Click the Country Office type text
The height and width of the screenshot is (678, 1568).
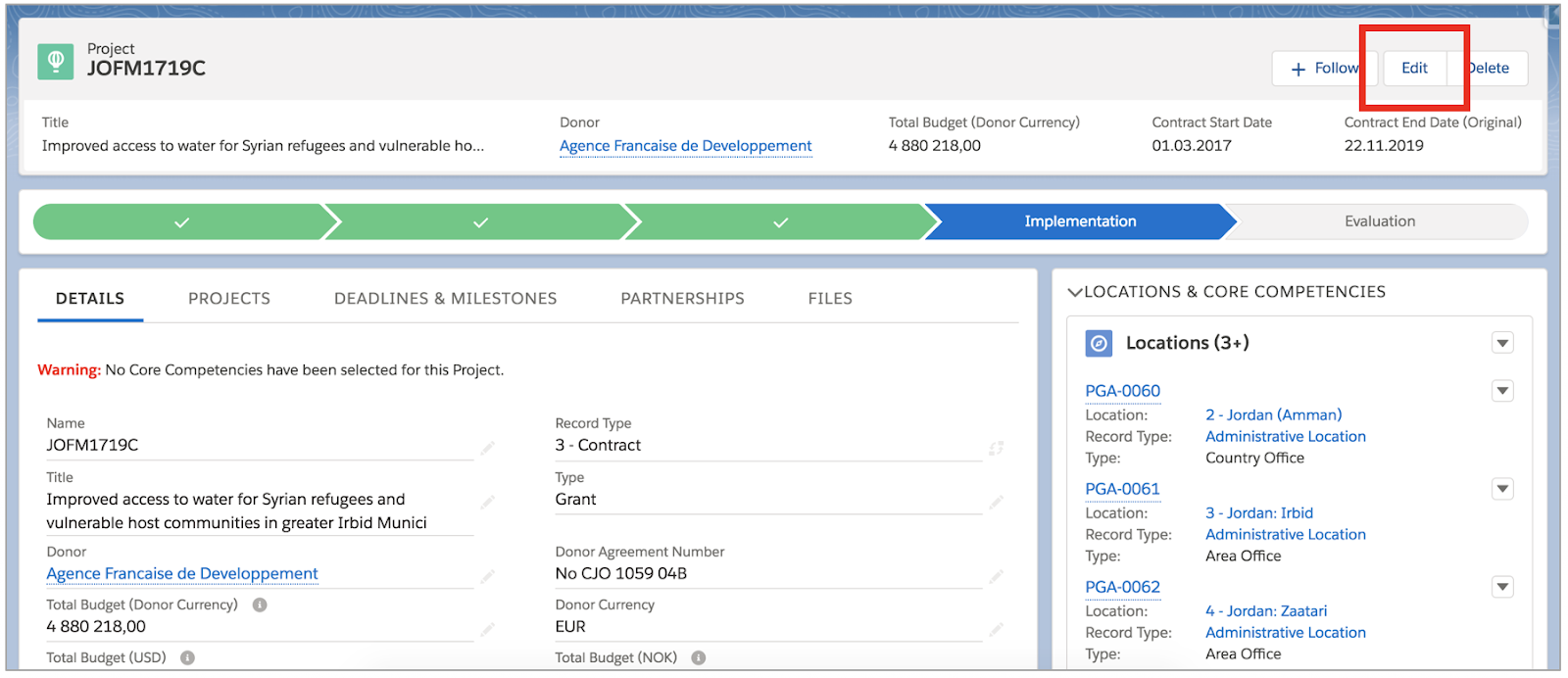tap(1254, 458)
